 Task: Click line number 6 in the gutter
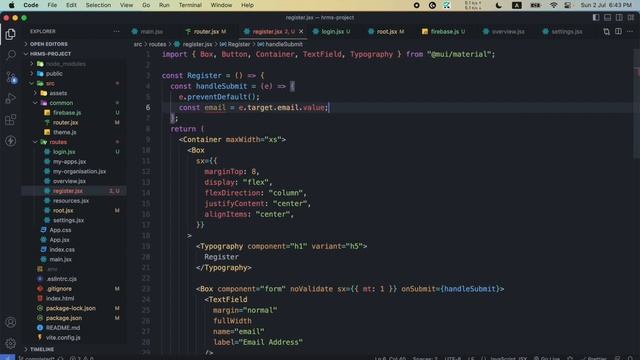(147, 107)
